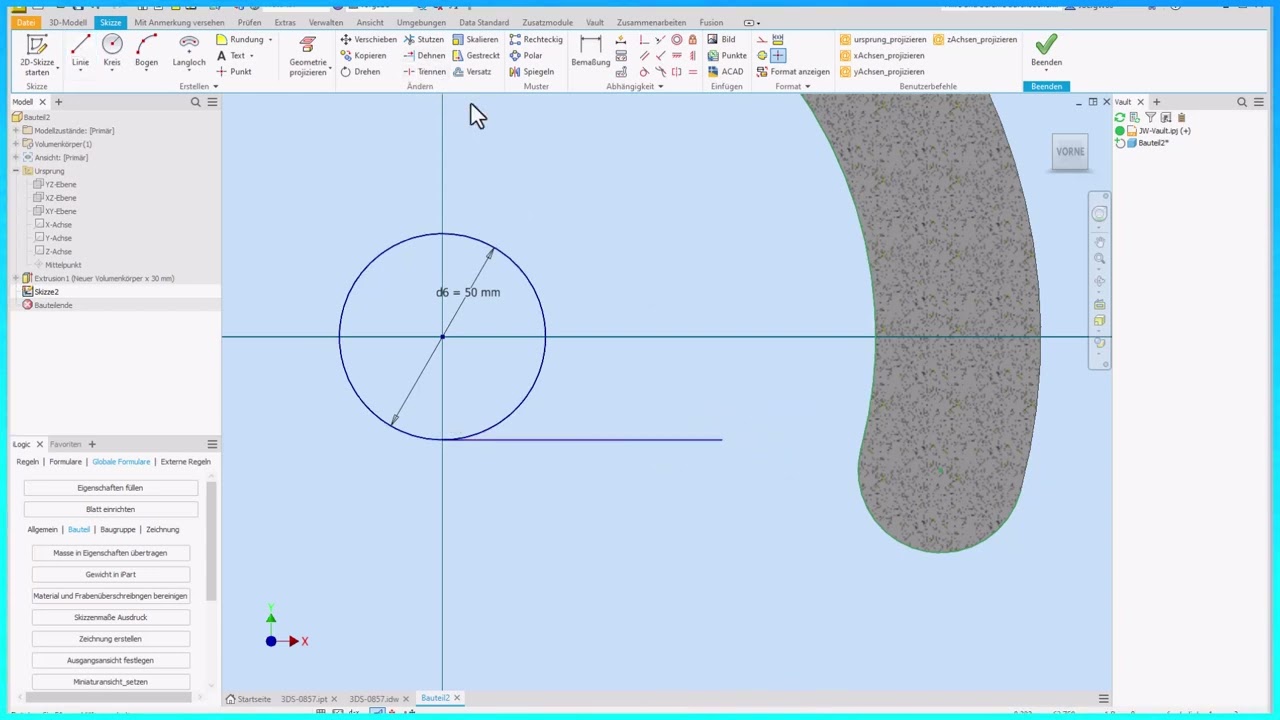The width and height of the screenshot is (1280, 720).
Task: Expand Ansicht: [Primär] node
Action: click(x=17, y=158)
